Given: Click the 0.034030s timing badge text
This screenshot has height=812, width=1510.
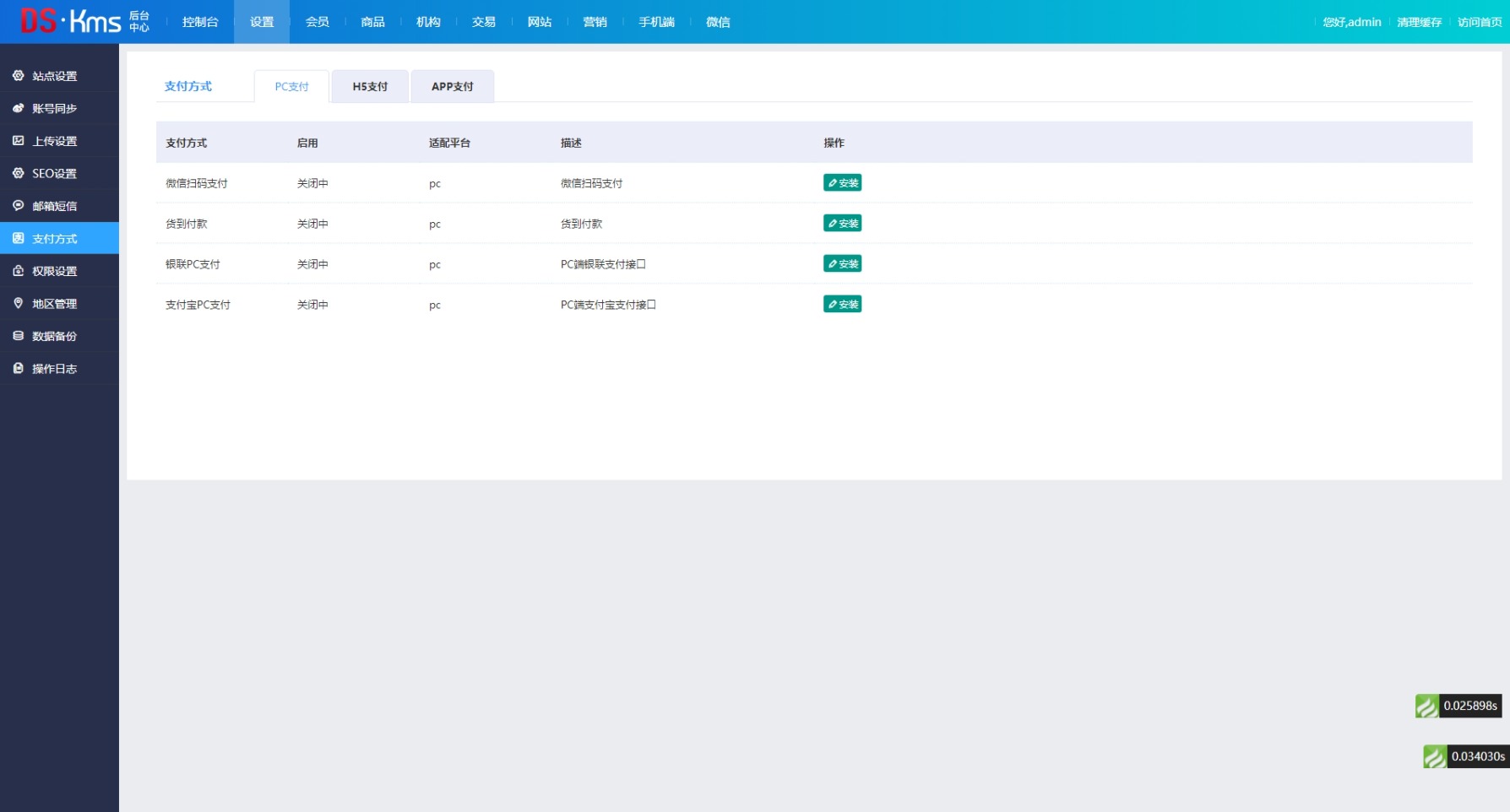Looking at the screenshot, I should click(x=1478, y=756).
